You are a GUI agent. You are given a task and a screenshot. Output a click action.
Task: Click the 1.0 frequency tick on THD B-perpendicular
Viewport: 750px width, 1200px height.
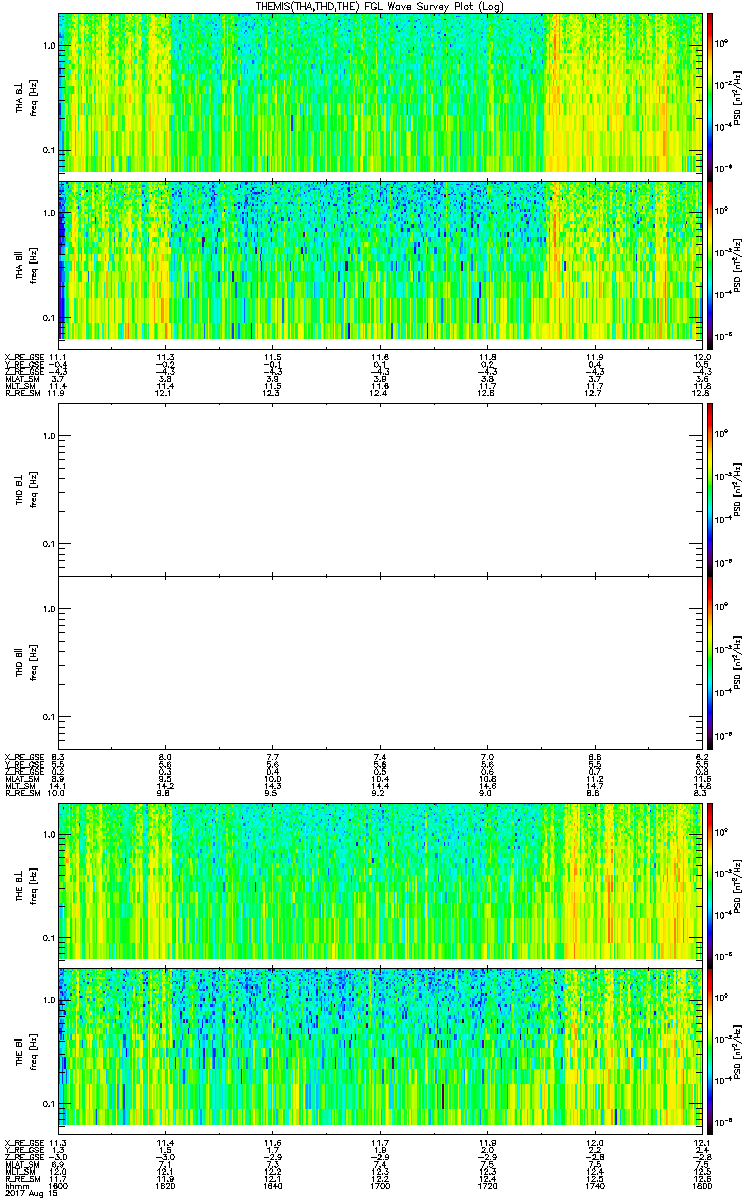click(48, 436)
